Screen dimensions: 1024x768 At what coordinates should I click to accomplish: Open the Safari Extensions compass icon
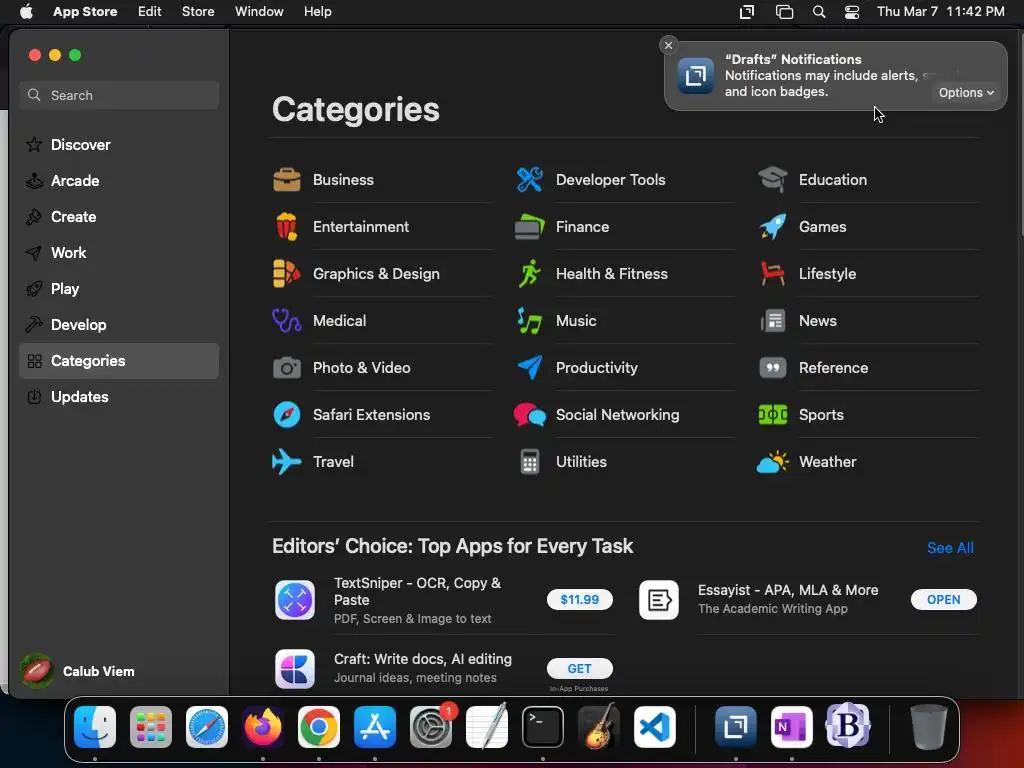tap(287, 415)
